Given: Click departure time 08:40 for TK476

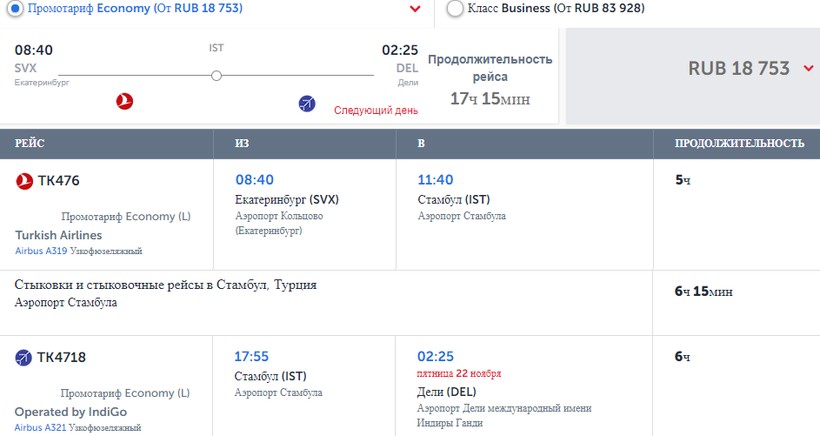Looking at the screenshot, I should (254, 180).
